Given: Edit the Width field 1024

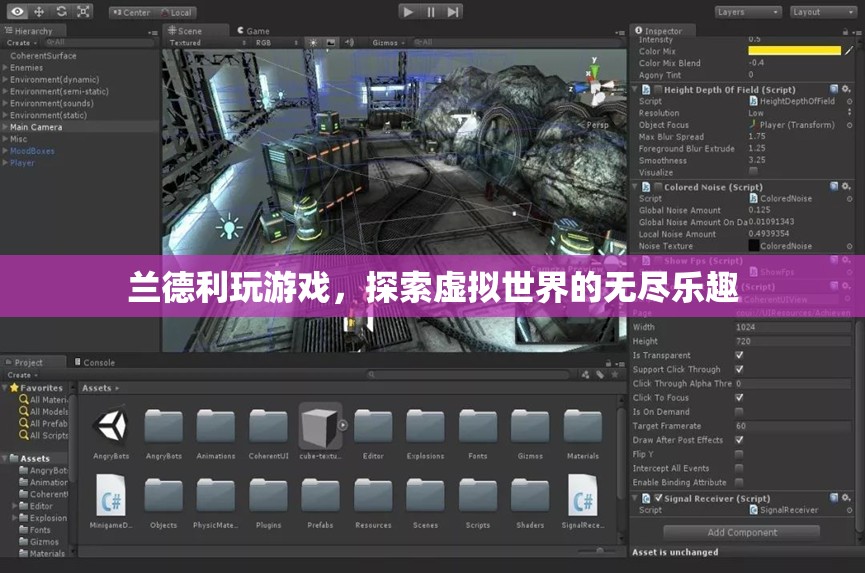Looking at the screenshot, I should 793,327.
